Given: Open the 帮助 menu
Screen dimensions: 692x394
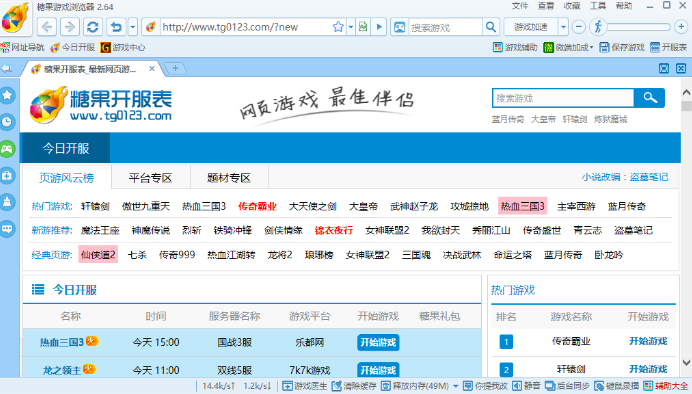Looking at the screenshot, I should [624, 6].
